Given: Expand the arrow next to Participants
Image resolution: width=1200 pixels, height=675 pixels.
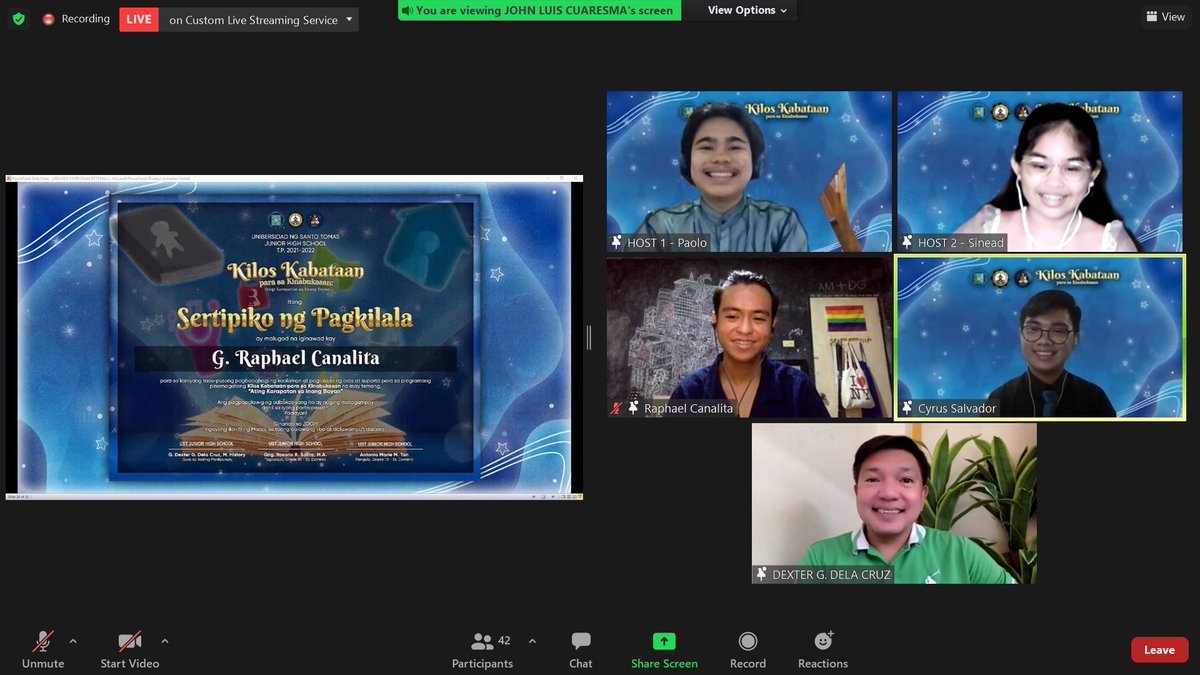Looking at the screenshot, I should (532, 641).
